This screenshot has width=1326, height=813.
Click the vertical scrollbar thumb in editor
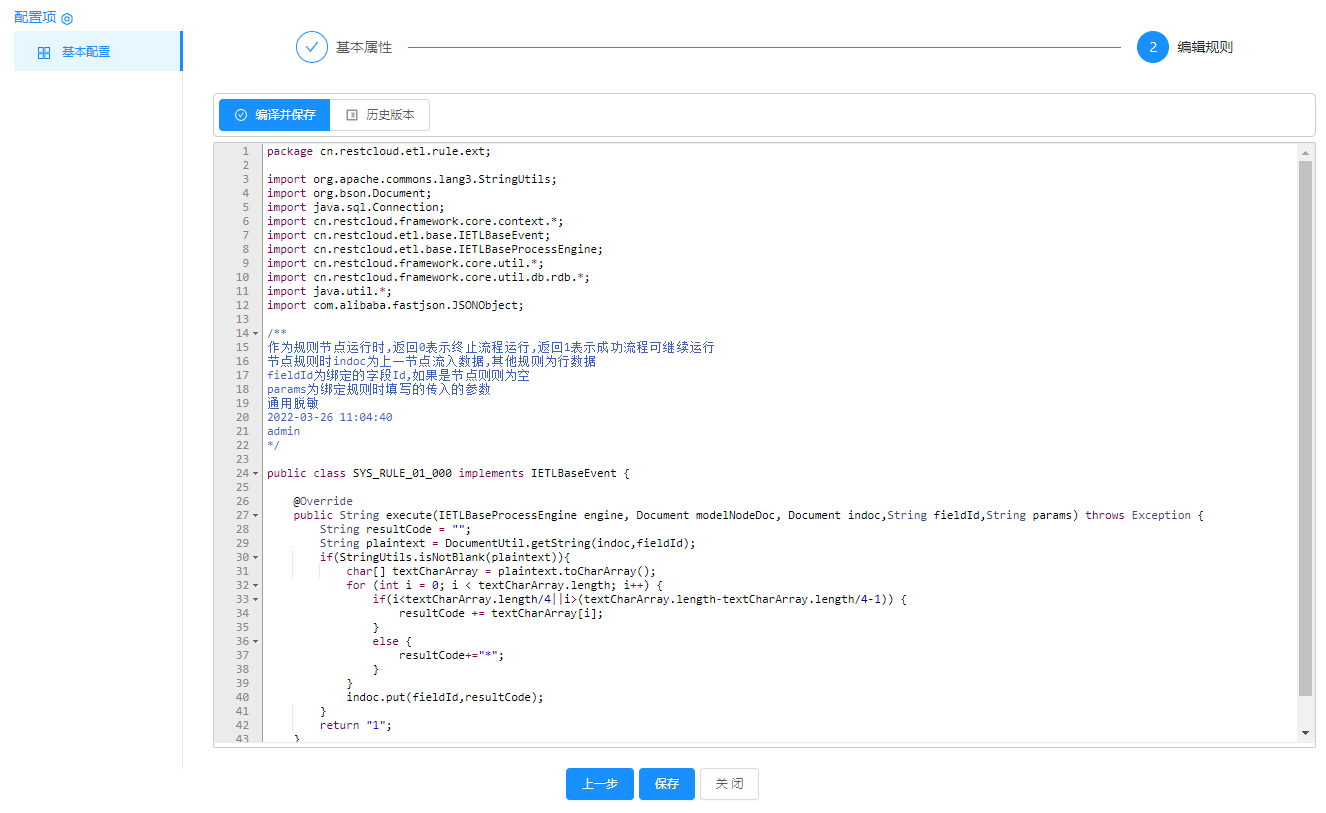coord(1305,428)
